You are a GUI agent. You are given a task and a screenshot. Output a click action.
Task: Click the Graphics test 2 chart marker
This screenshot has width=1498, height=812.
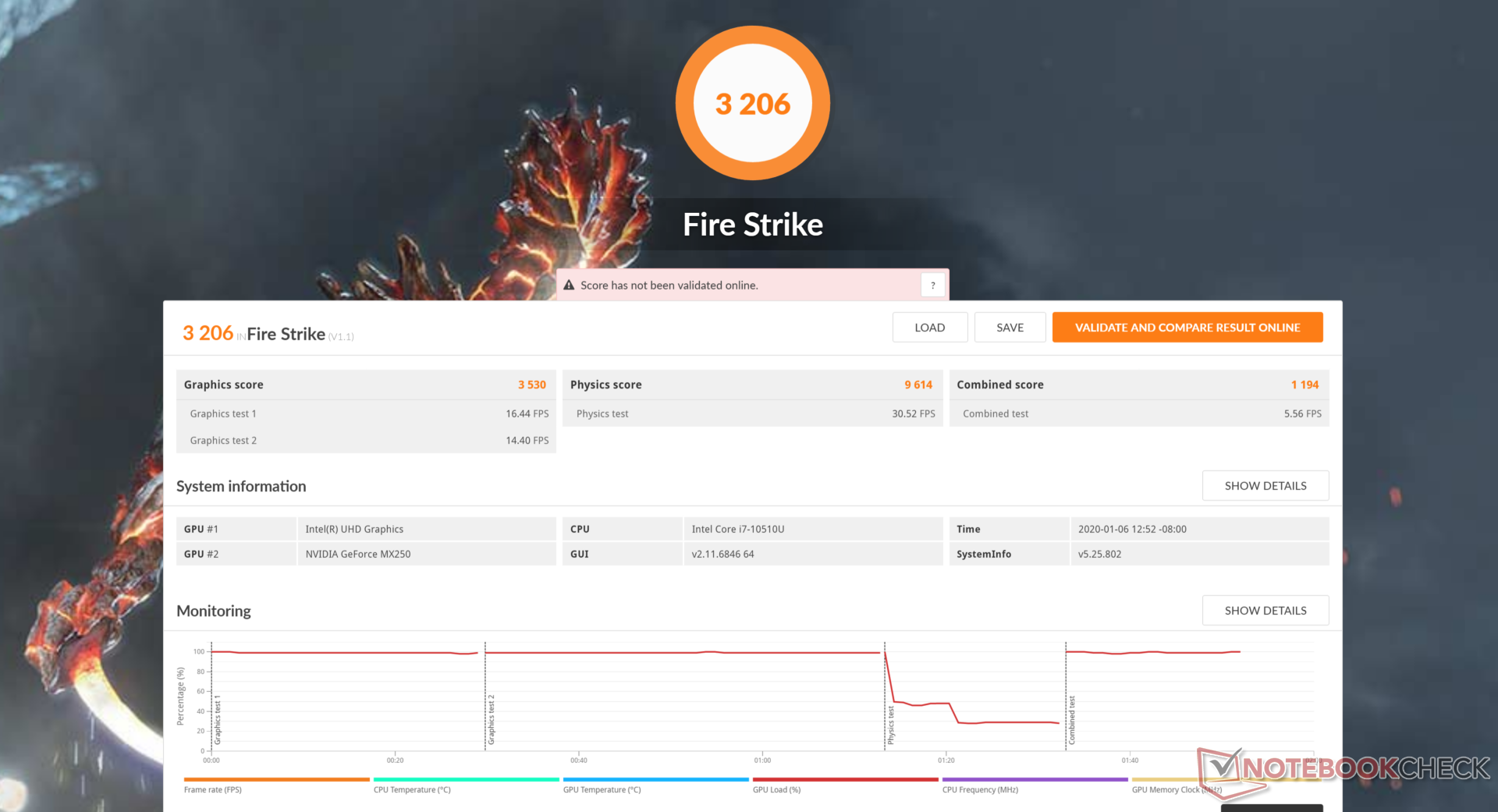tap(492, 719)
